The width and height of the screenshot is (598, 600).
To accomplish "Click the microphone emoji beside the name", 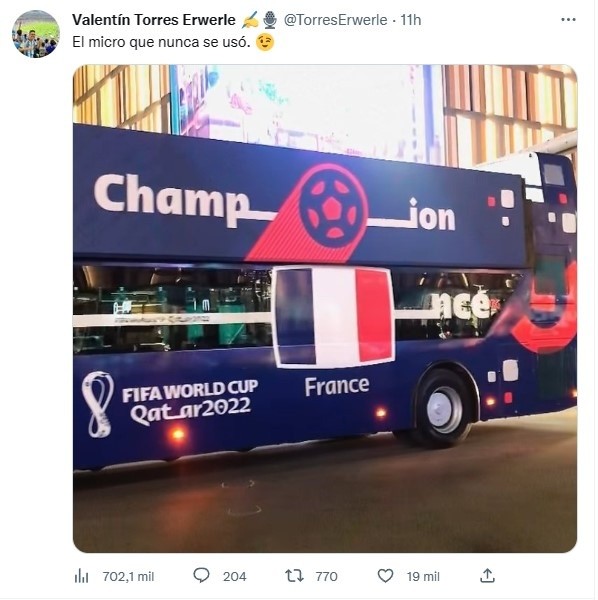I will tap(270, 20).
